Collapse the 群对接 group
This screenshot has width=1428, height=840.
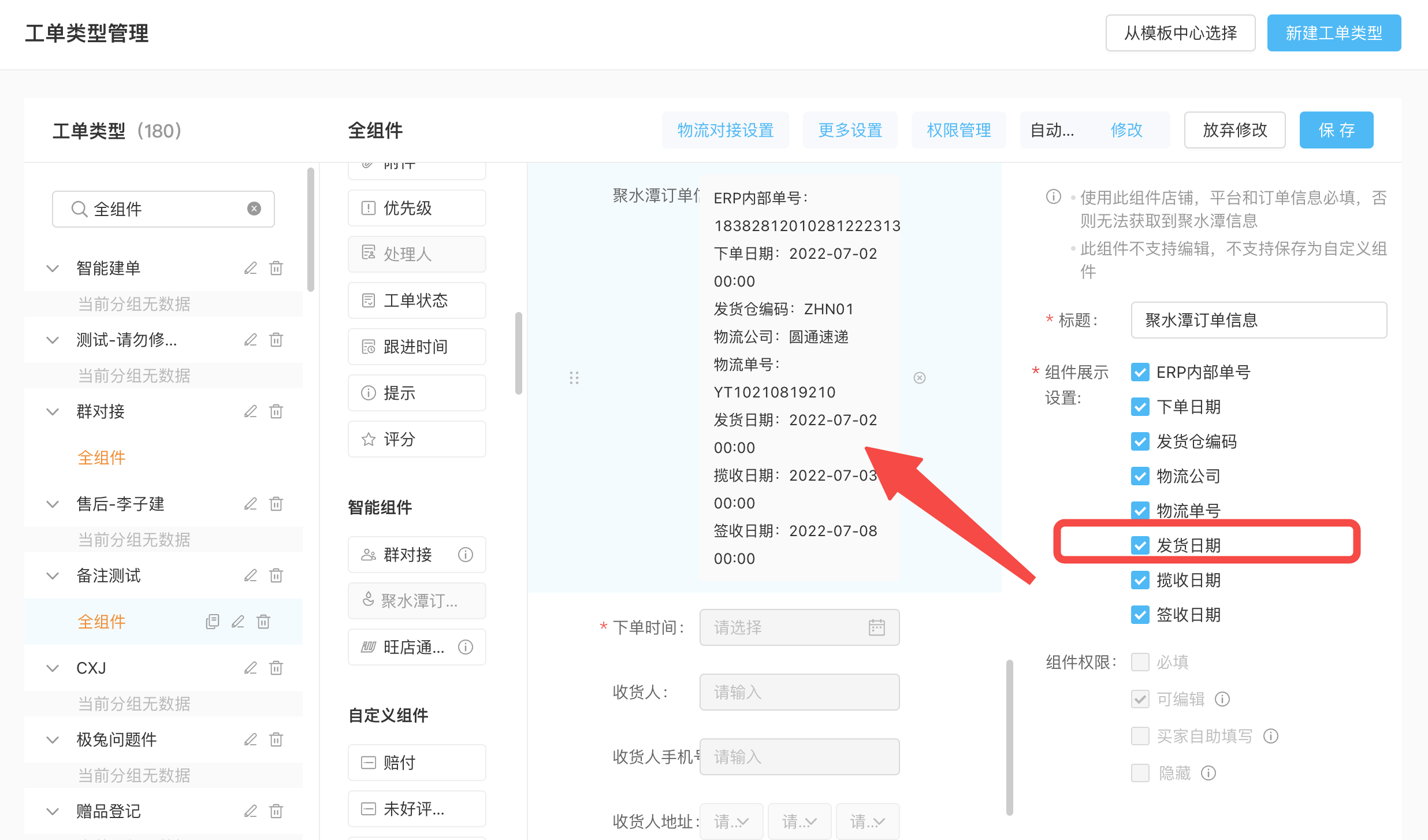point(53,411)
